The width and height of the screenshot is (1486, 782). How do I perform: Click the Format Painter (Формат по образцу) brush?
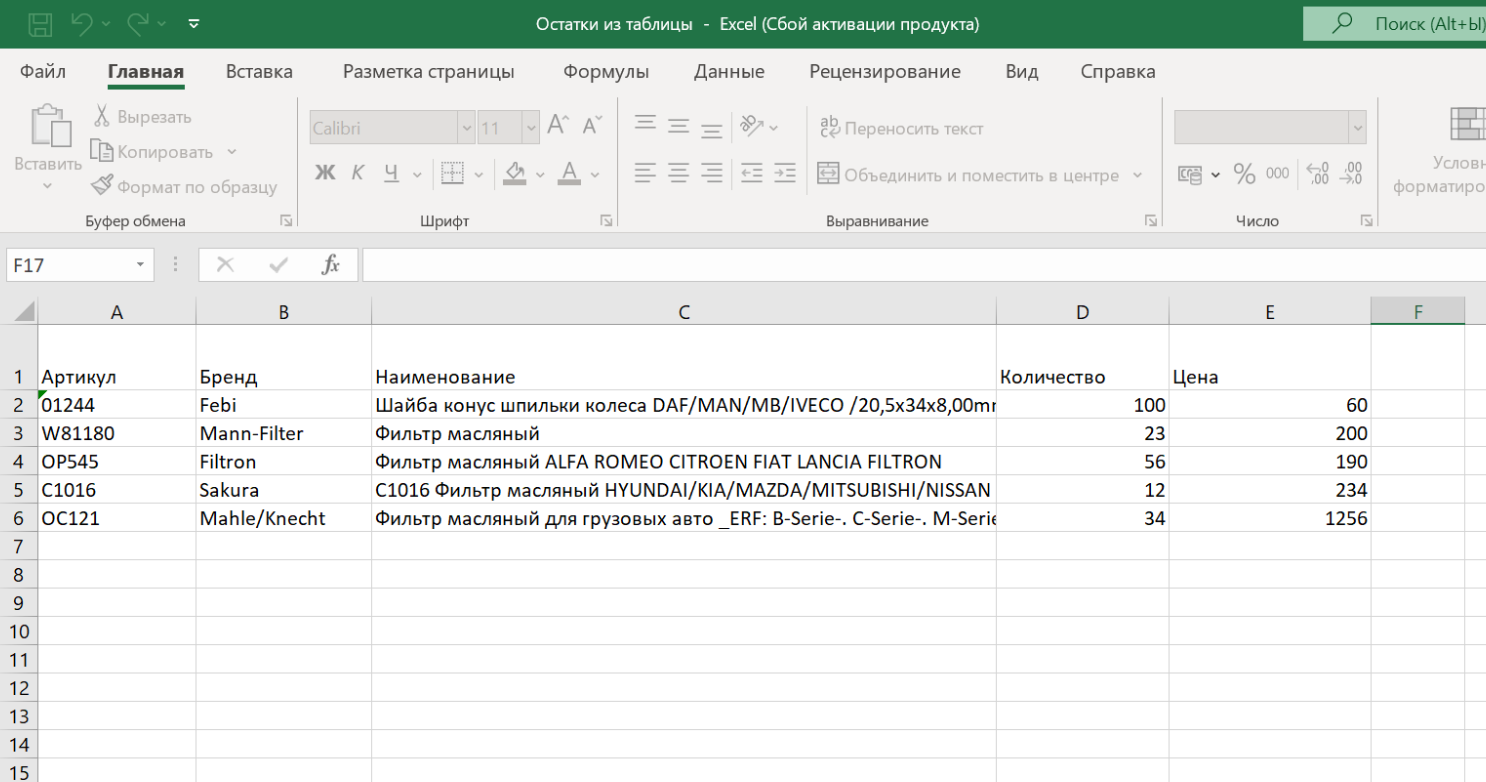click(x=102, y=186)
